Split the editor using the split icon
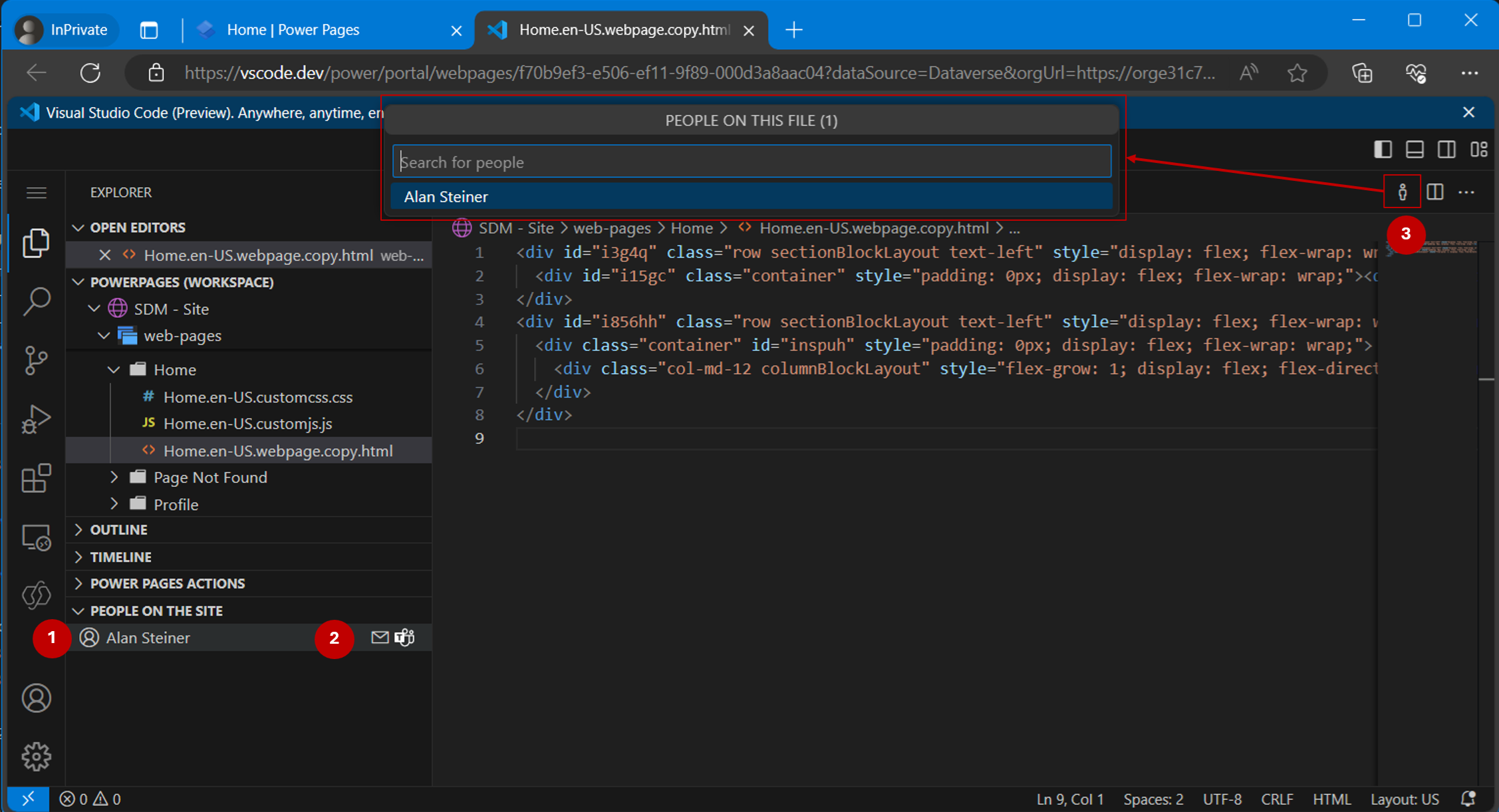 coord(1435,192)
